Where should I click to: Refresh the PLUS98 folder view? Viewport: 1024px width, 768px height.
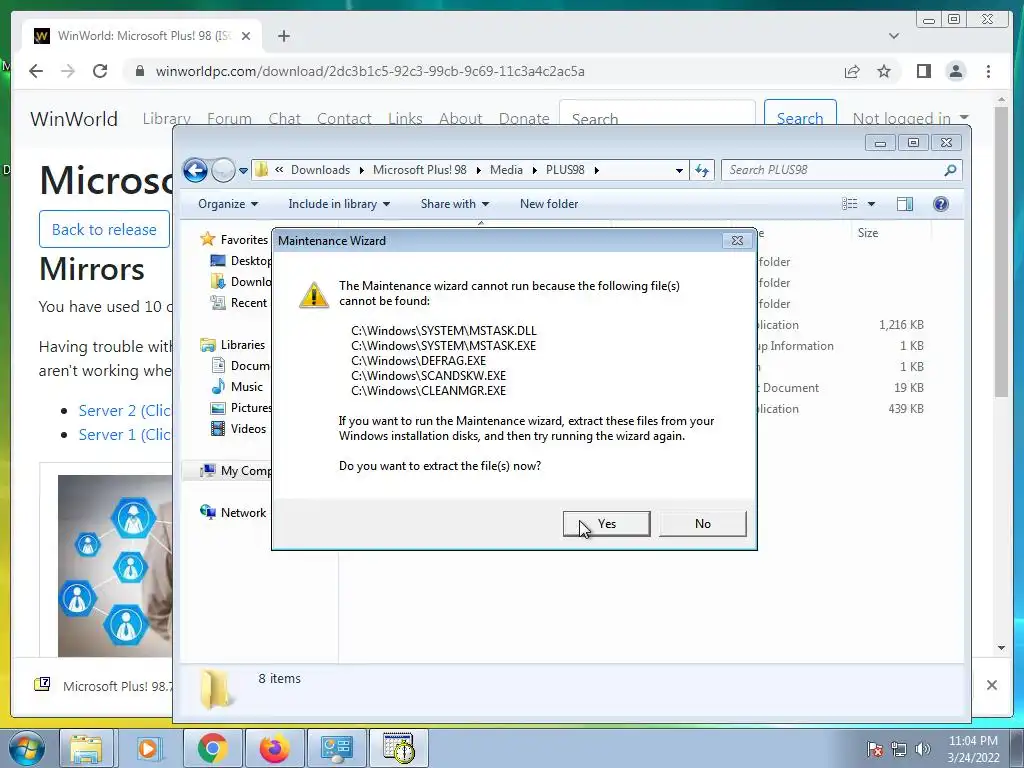pyautogui.click(x=702, y=170)
